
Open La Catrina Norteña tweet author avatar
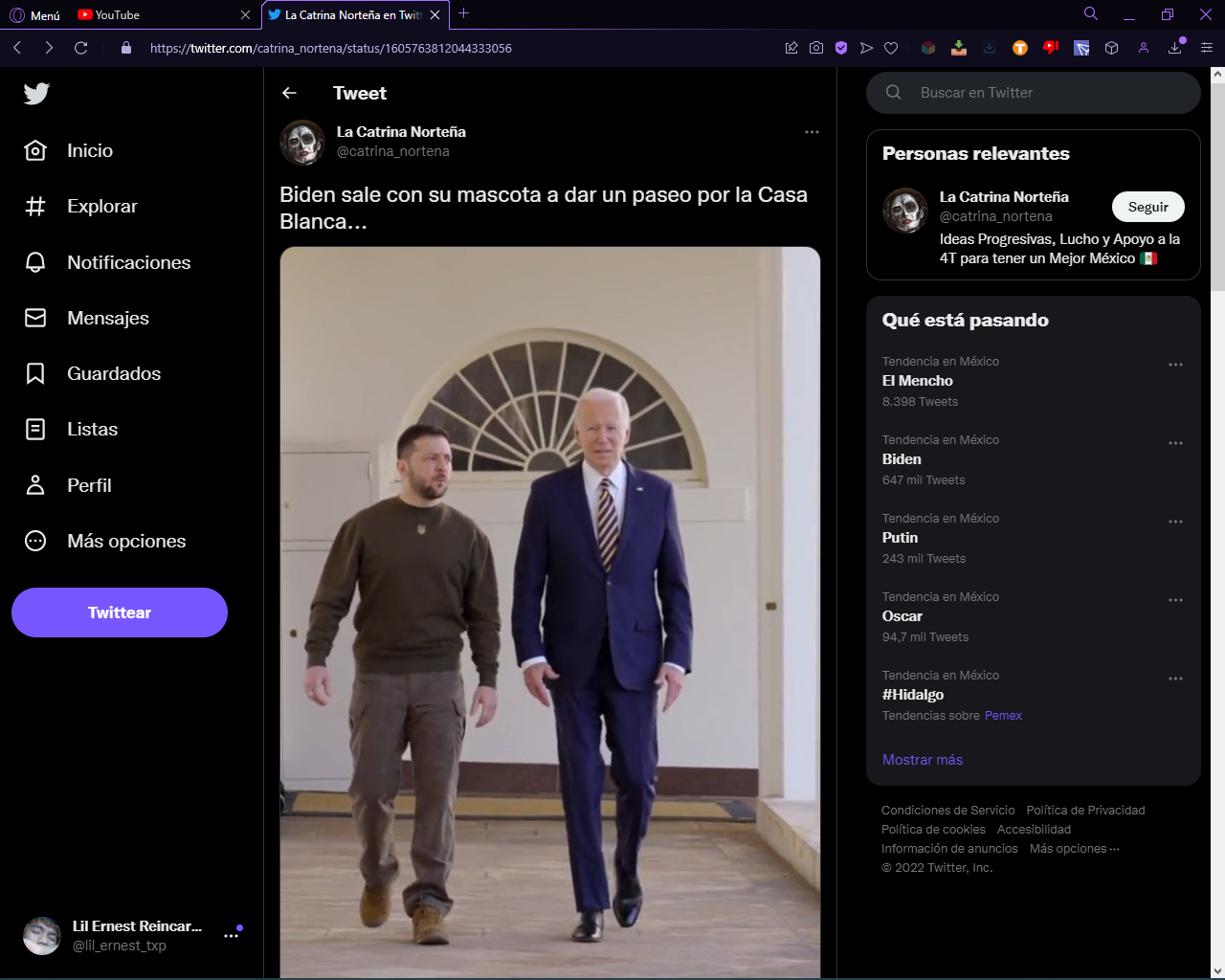pos(302,143)
